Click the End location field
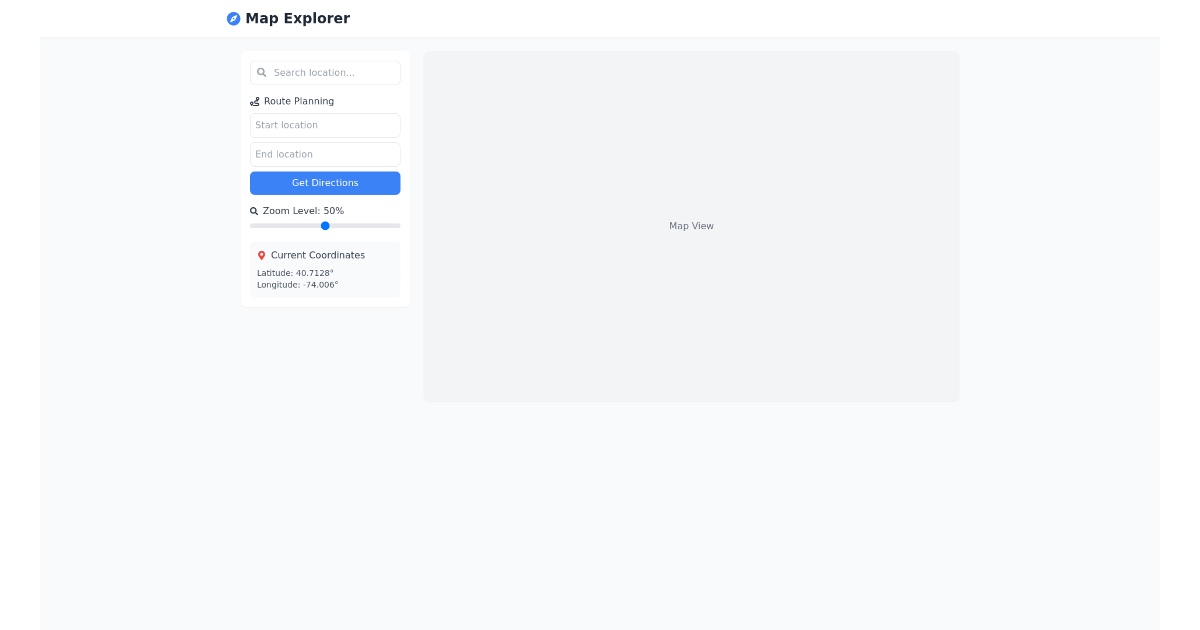The image size is (1200, 630). [325, 154]
